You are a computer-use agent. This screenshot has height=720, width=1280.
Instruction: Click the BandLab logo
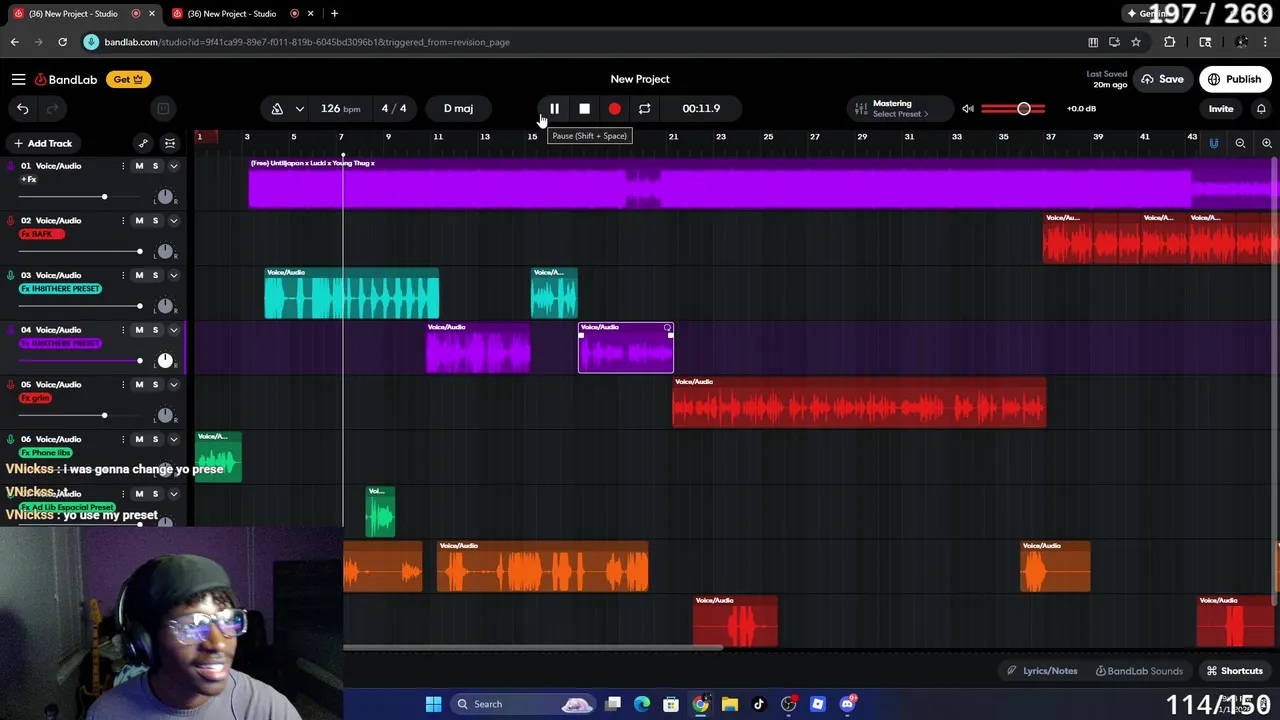66,79
